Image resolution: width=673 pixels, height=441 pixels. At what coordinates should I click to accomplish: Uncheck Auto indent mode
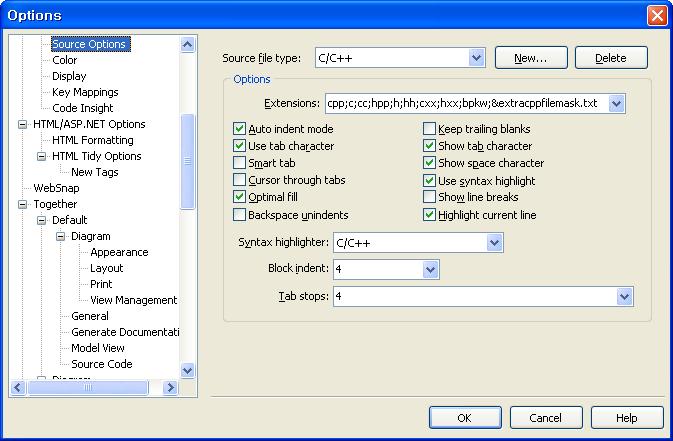pyautogui.click(x=240, y=129)
